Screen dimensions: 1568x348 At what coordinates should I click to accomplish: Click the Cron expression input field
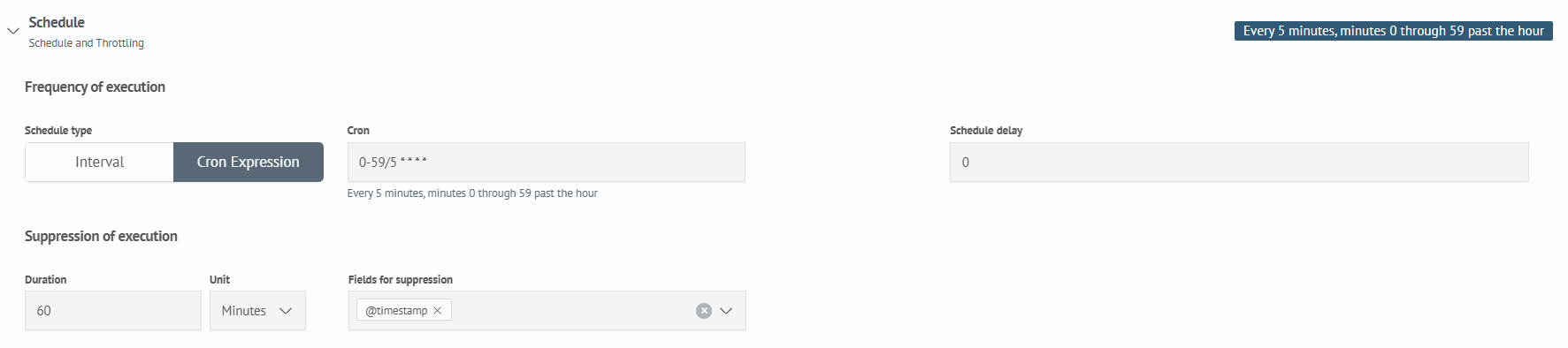pos(546,162)
